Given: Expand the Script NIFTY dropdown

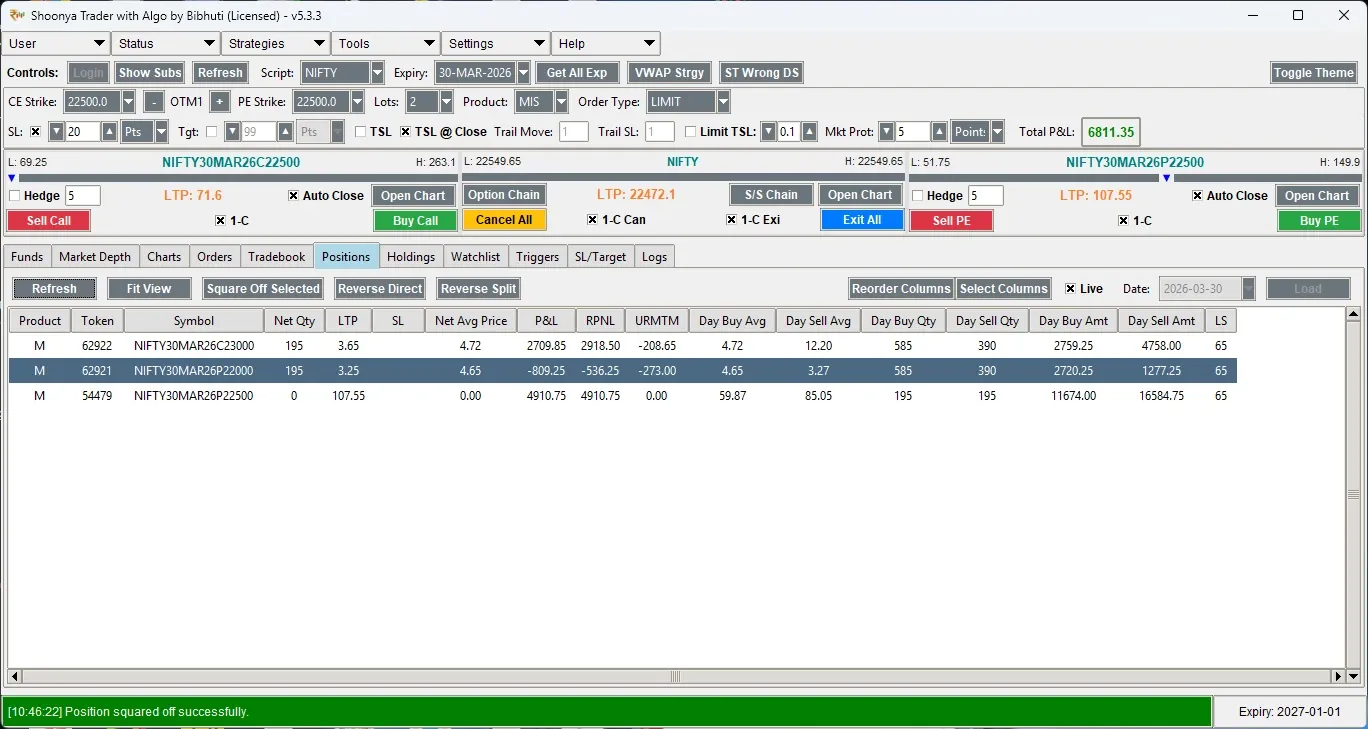Looking at the screenshot, I should click(x=377, y=73).
